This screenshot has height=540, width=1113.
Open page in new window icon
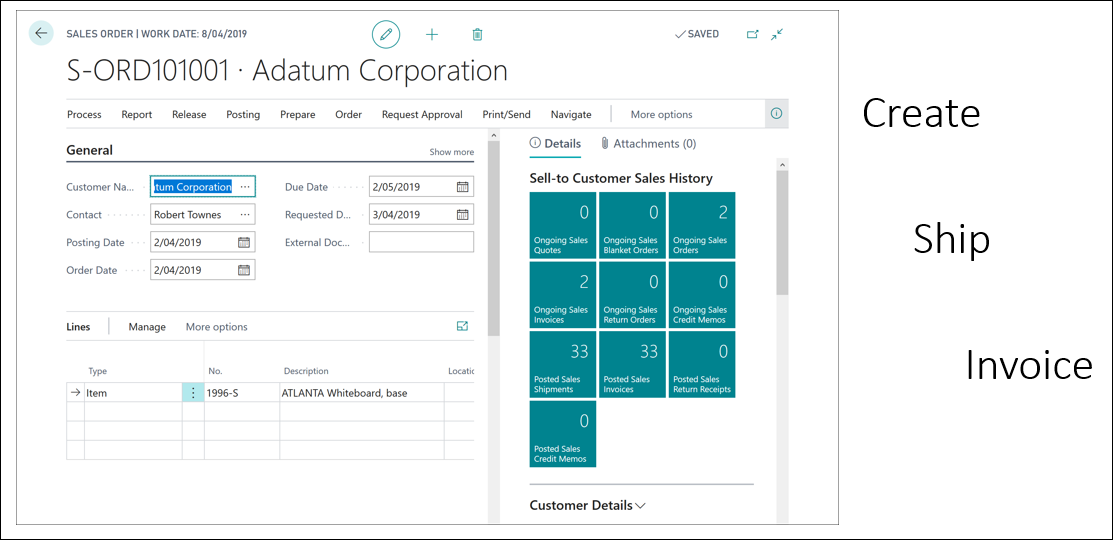point(752,34)
